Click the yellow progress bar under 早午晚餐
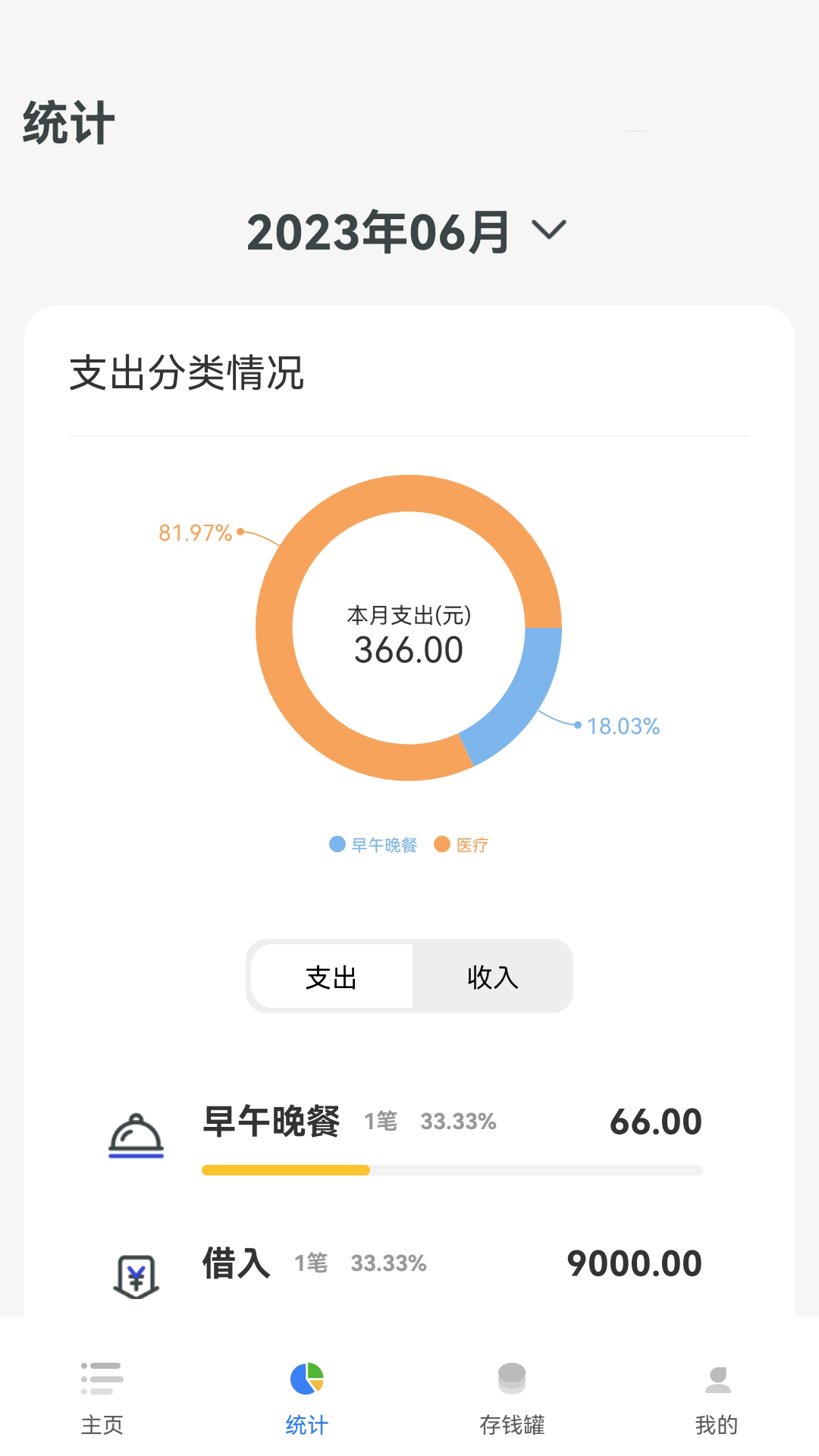 286,1170
